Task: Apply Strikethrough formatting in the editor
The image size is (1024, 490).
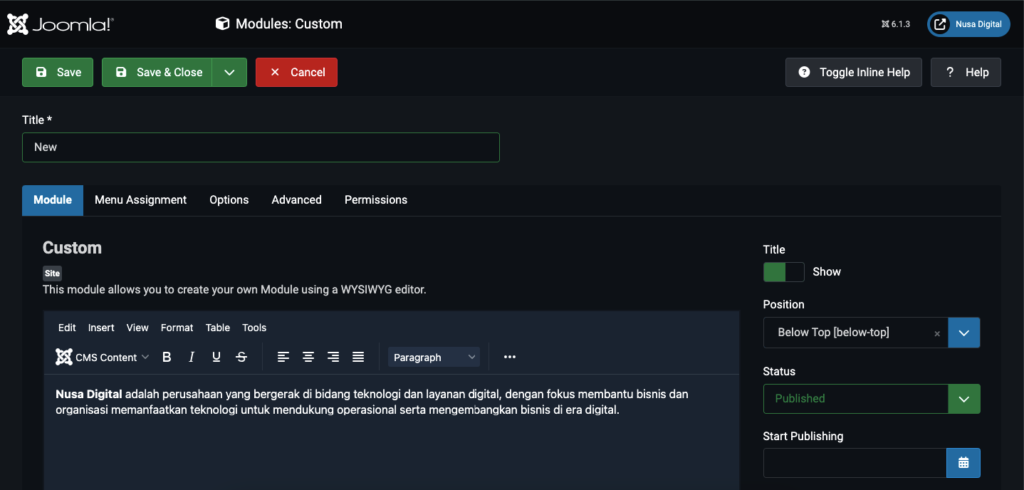Action: click(241, 357)
